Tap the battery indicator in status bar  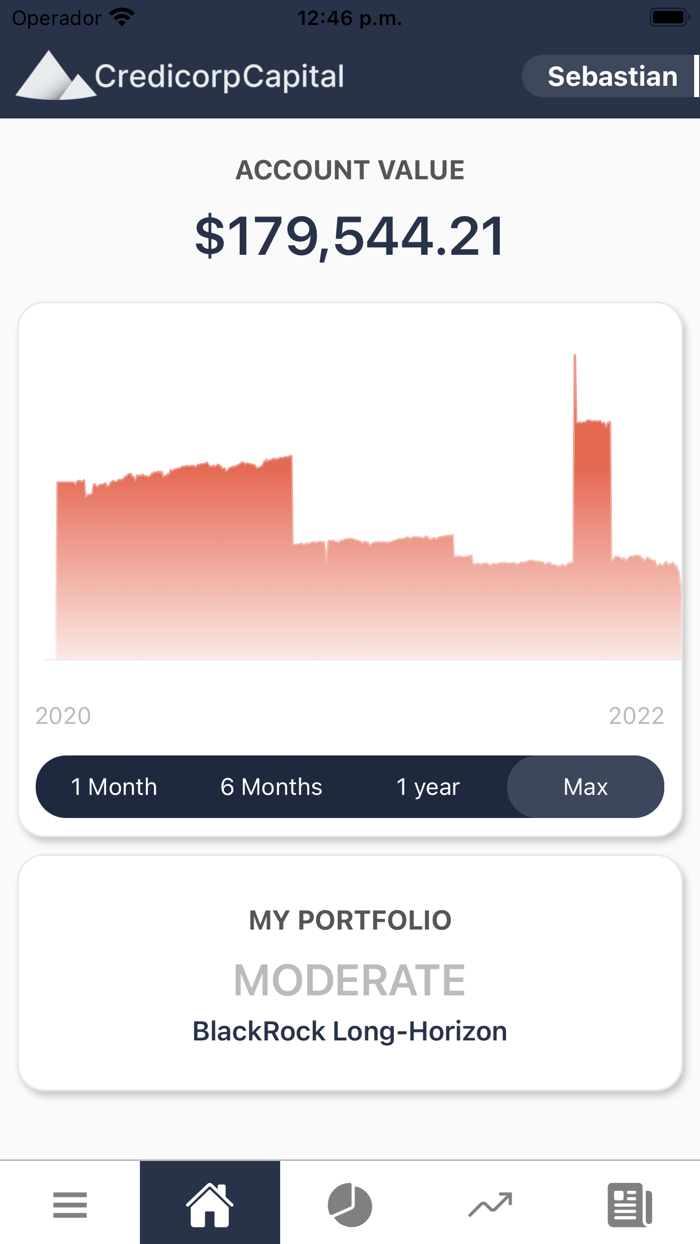click(x=665, y=16)
